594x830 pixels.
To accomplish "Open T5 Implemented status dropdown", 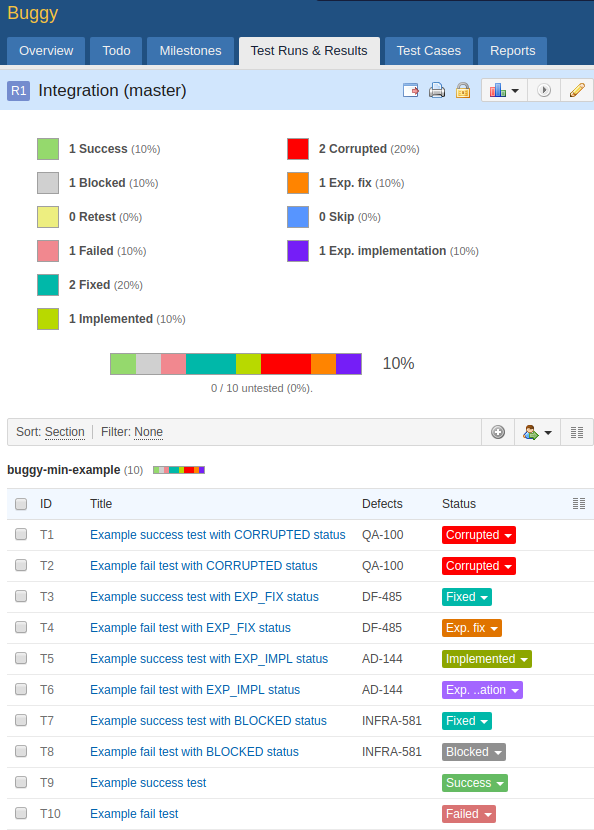I will pos(487,659).
